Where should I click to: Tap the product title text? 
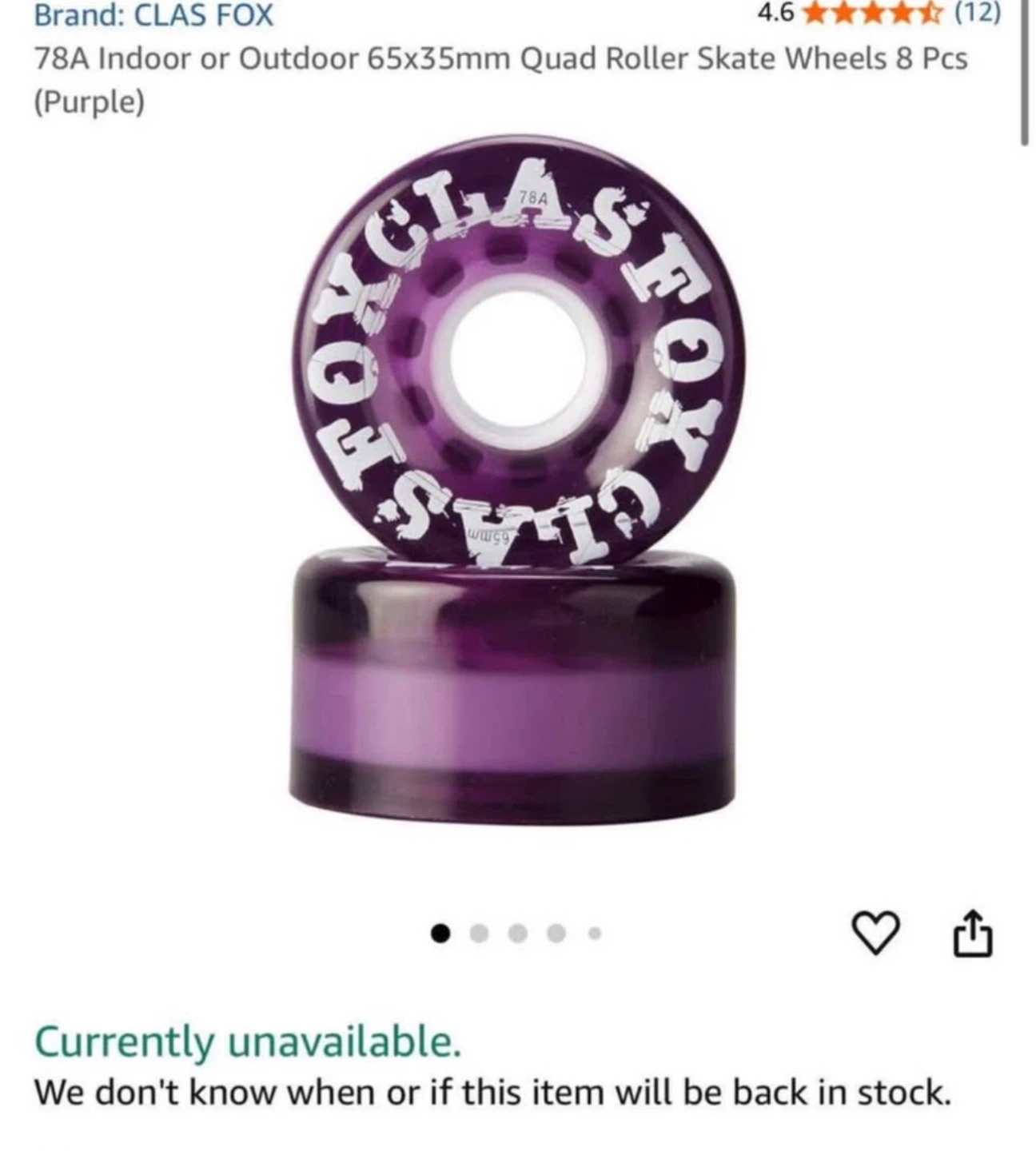point(500,80)
